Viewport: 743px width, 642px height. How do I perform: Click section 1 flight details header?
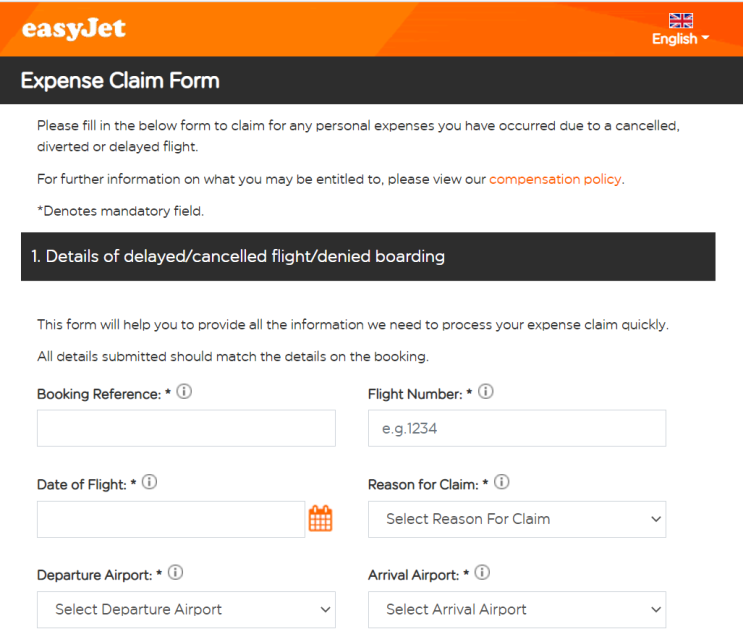[238, 257]
